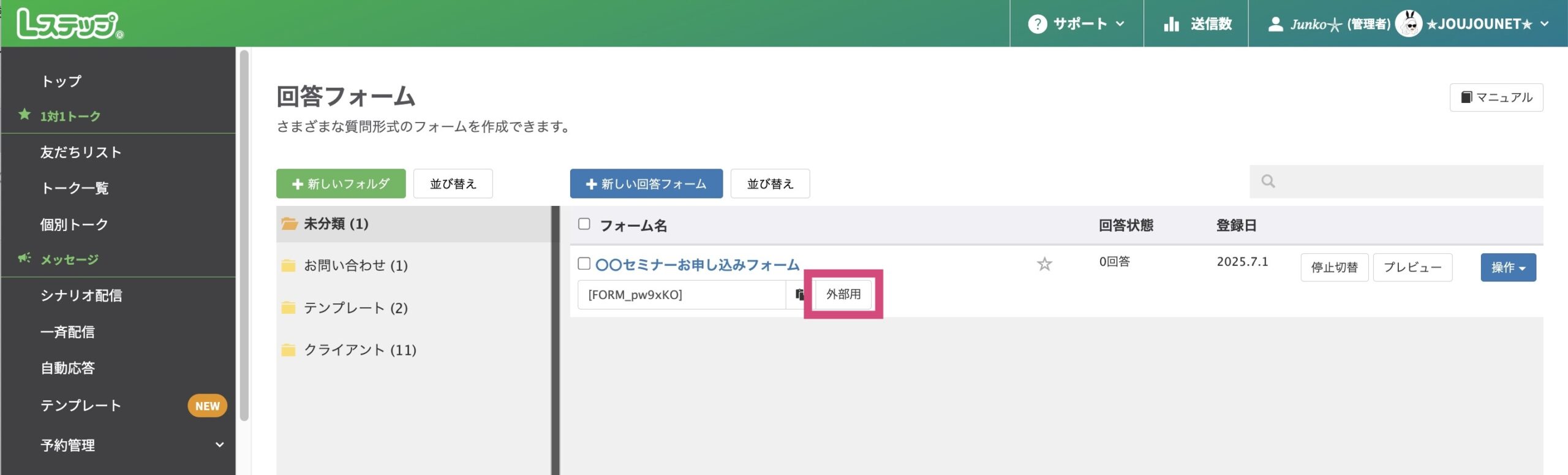Screen dimensions: 1568x475
Task: Click the 2025.7.1 date cell
Action: click(1242, 262)
